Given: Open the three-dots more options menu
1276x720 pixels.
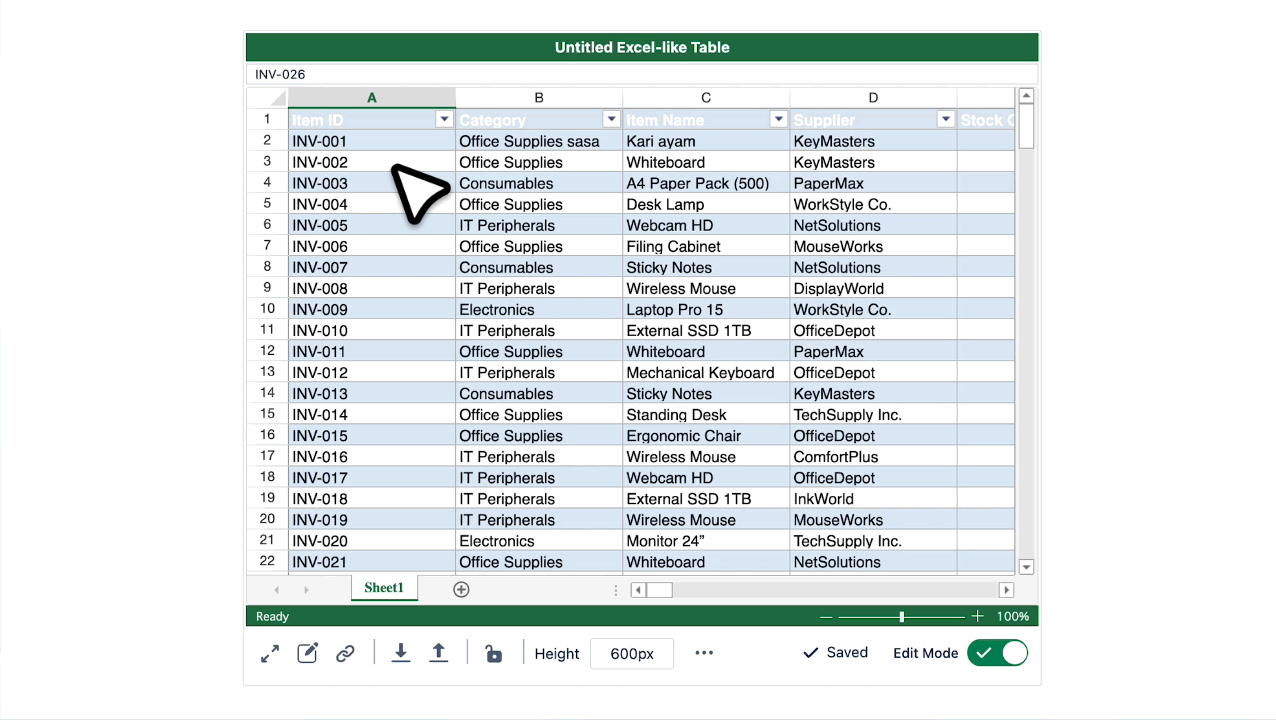Looking at the screenshot, I should (704, 653).
